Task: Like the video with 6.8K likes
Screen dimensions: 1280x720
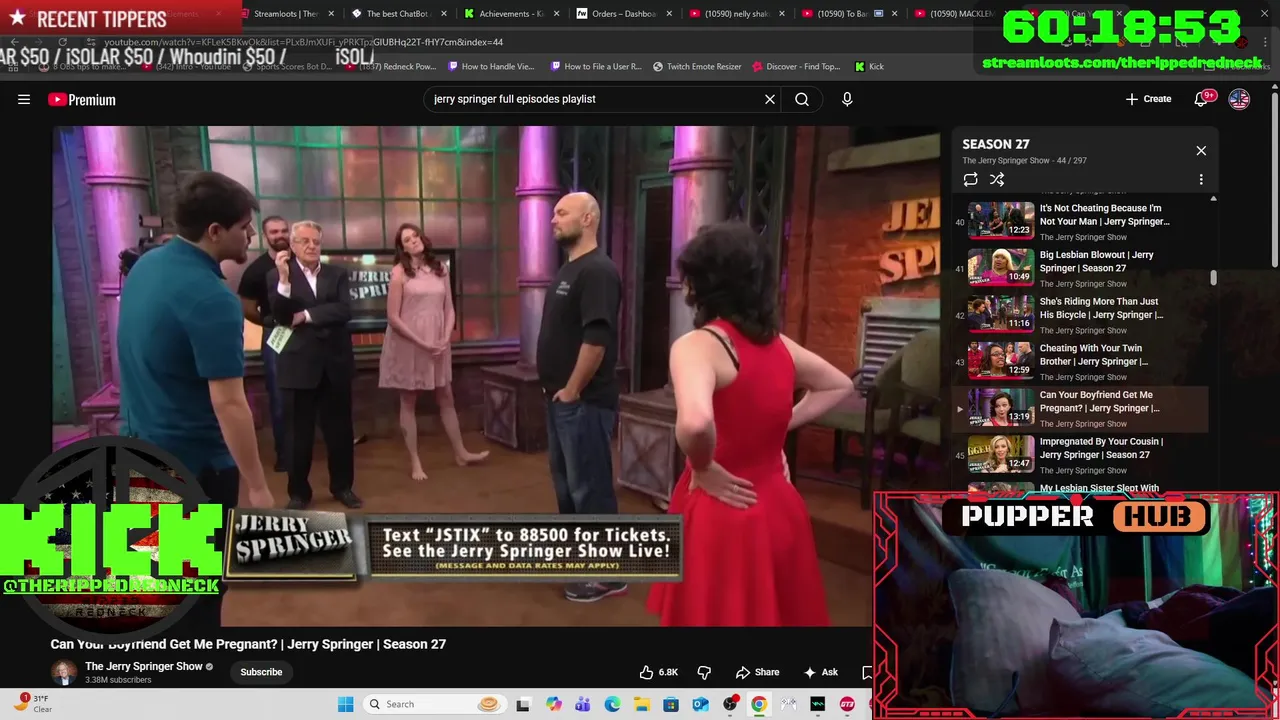Action: pyautogui.click(x=659, y=672)
